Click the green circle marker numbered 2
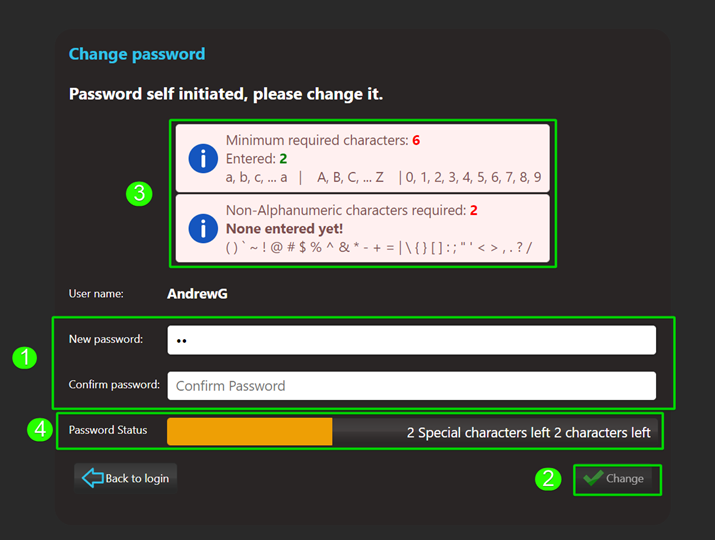The height and width of the screenshot is (540, 715). click(x=547, y=479)
